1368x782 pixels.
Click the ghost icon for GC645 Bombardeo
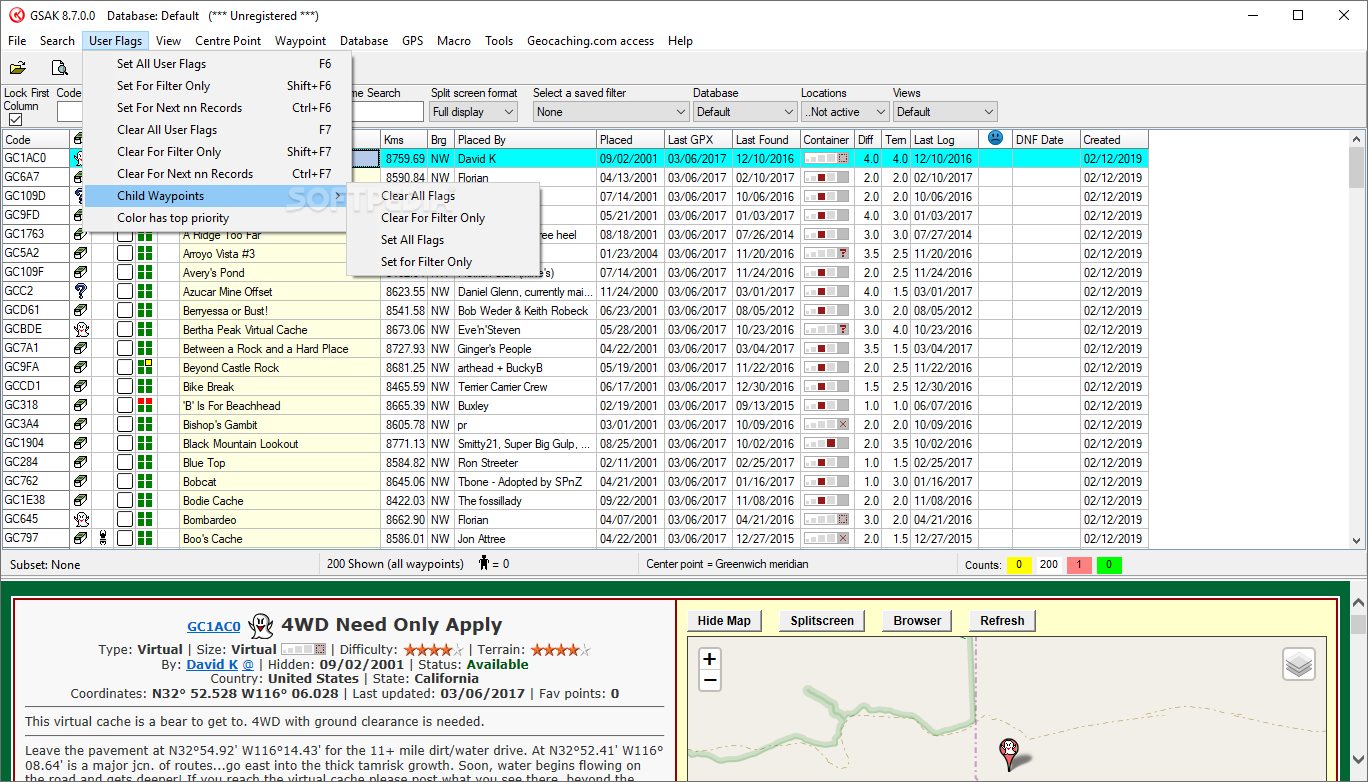click(x=80, y=520)
